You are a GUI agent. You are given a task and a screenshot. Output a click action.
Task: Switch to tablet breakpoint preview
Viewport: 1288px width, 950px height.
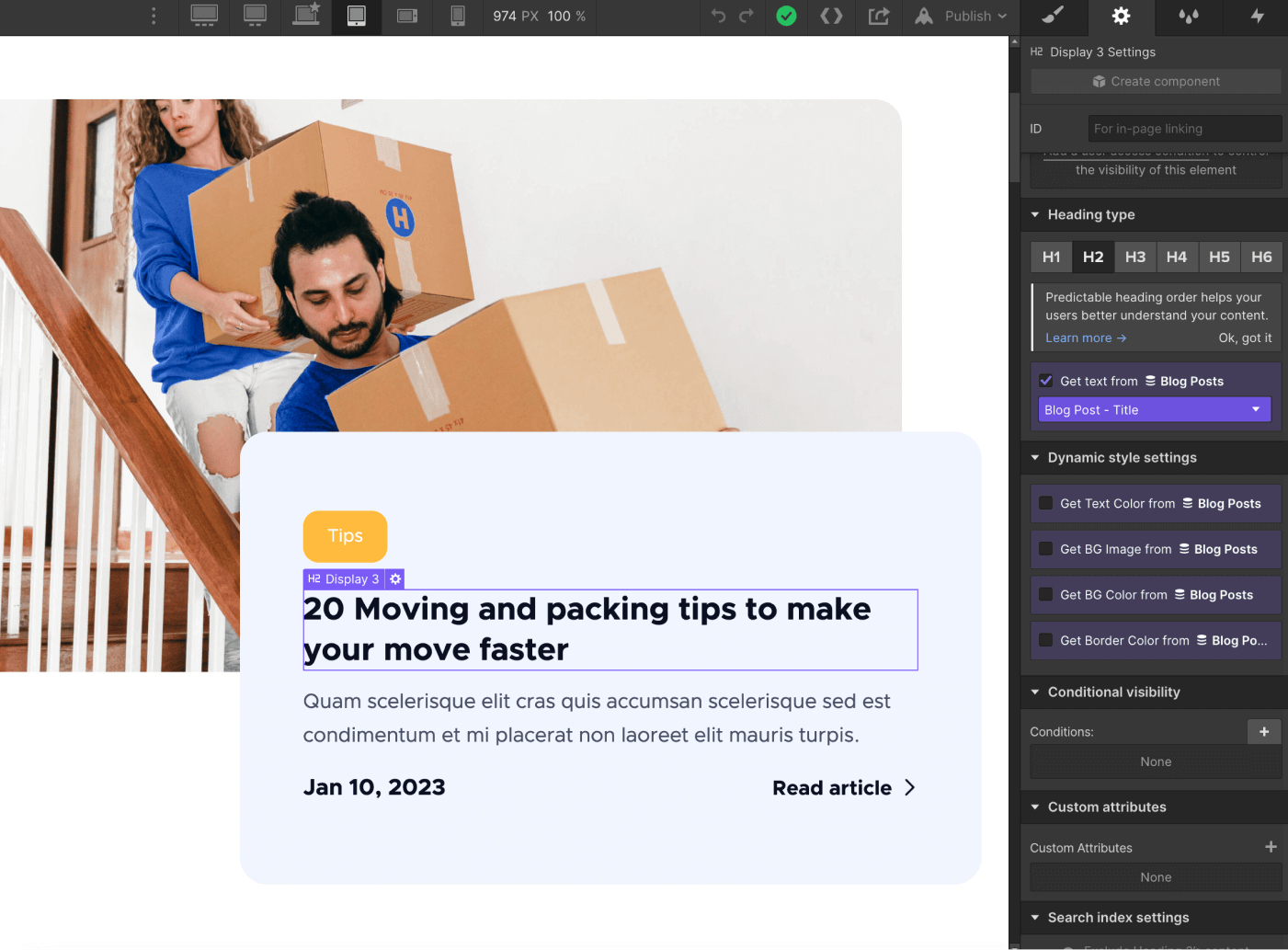click(358, 17)
